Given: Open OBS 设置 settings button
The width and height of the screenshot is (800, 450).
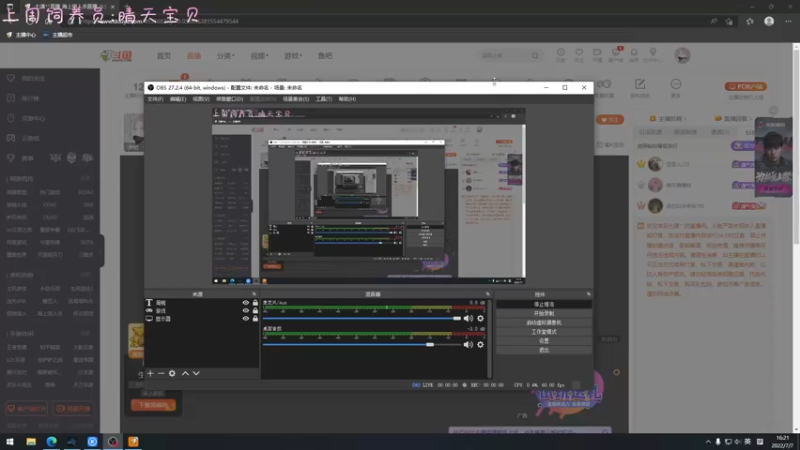Looking at the screenshot, I should pyautogui.click(x=544, y=341).
